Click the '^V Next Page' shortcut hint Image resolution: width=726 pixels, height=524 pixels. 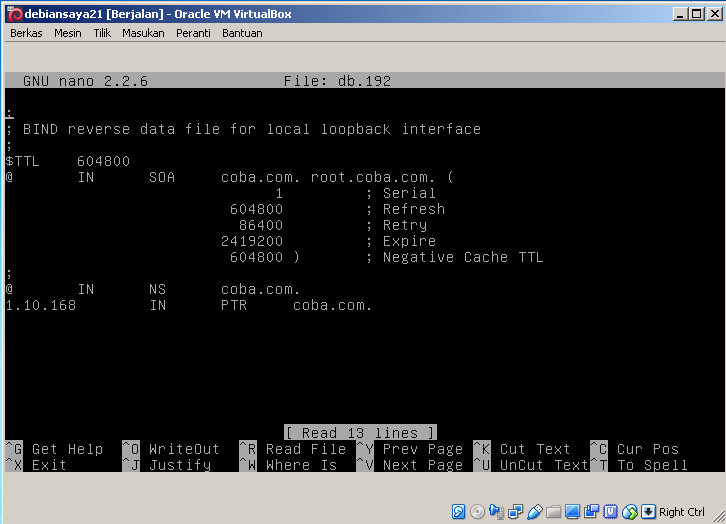point(410,465)
